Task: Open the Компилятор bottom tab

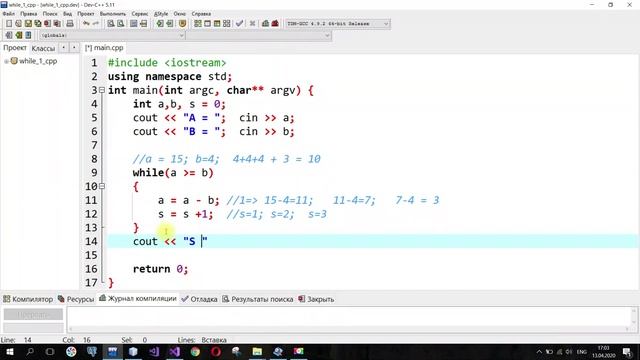Action: (28, 299)
